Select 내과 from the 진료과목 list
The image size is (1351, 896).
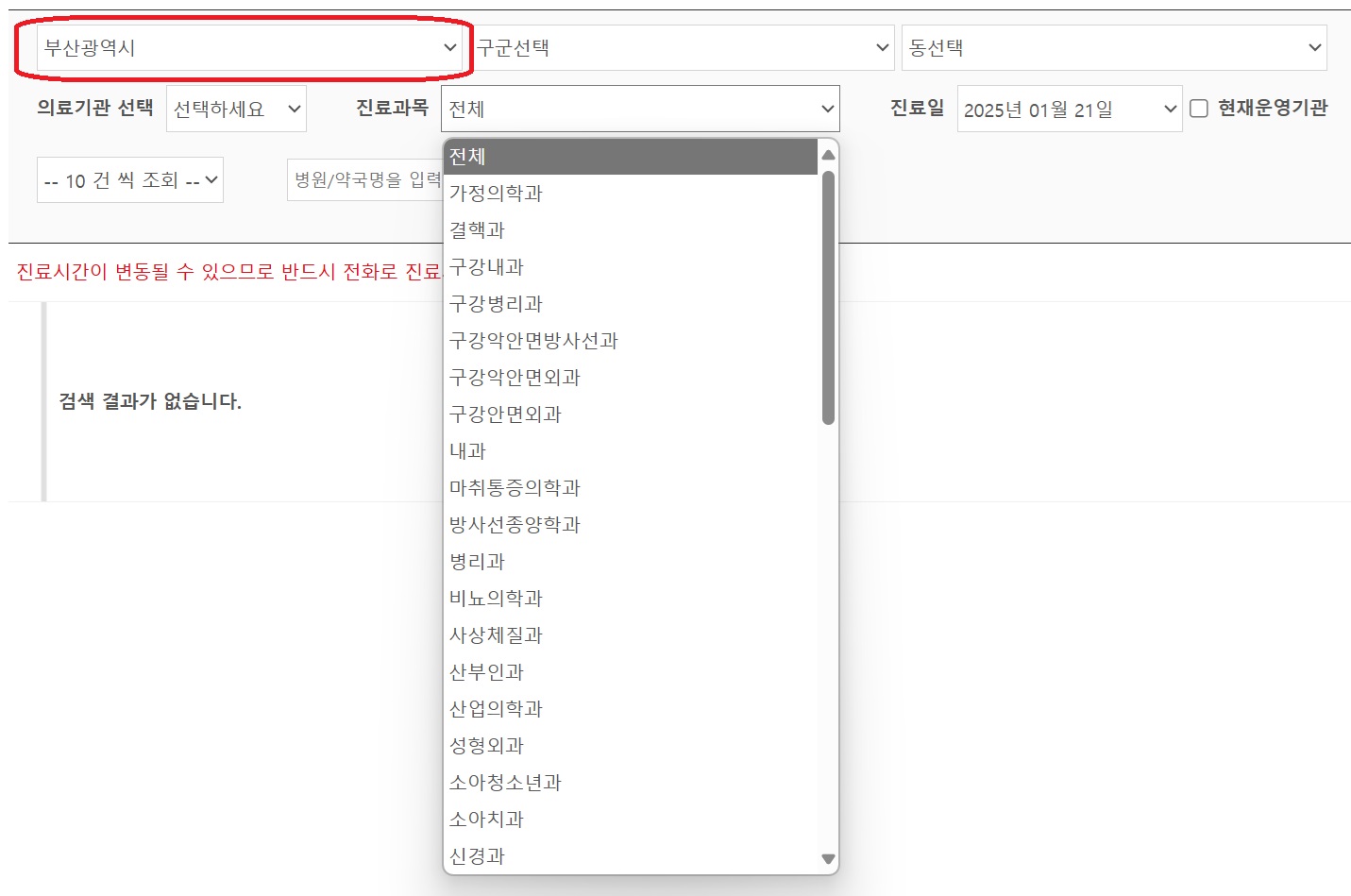click(x=469, y=451)
